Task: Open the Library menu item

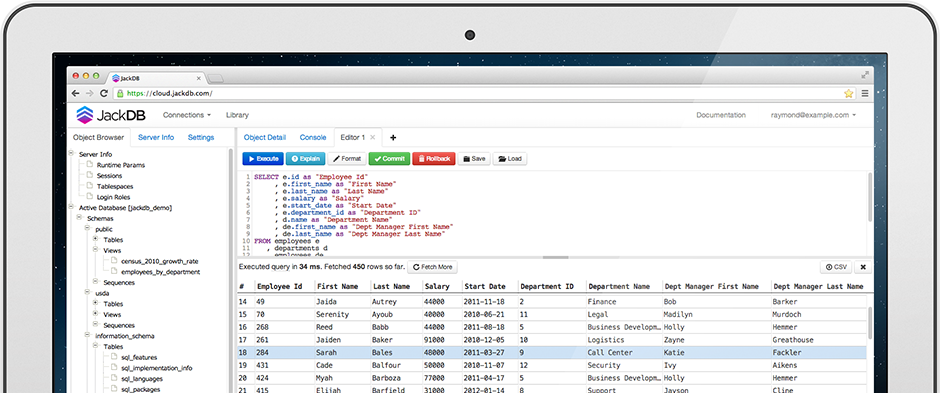Action: 237,115
